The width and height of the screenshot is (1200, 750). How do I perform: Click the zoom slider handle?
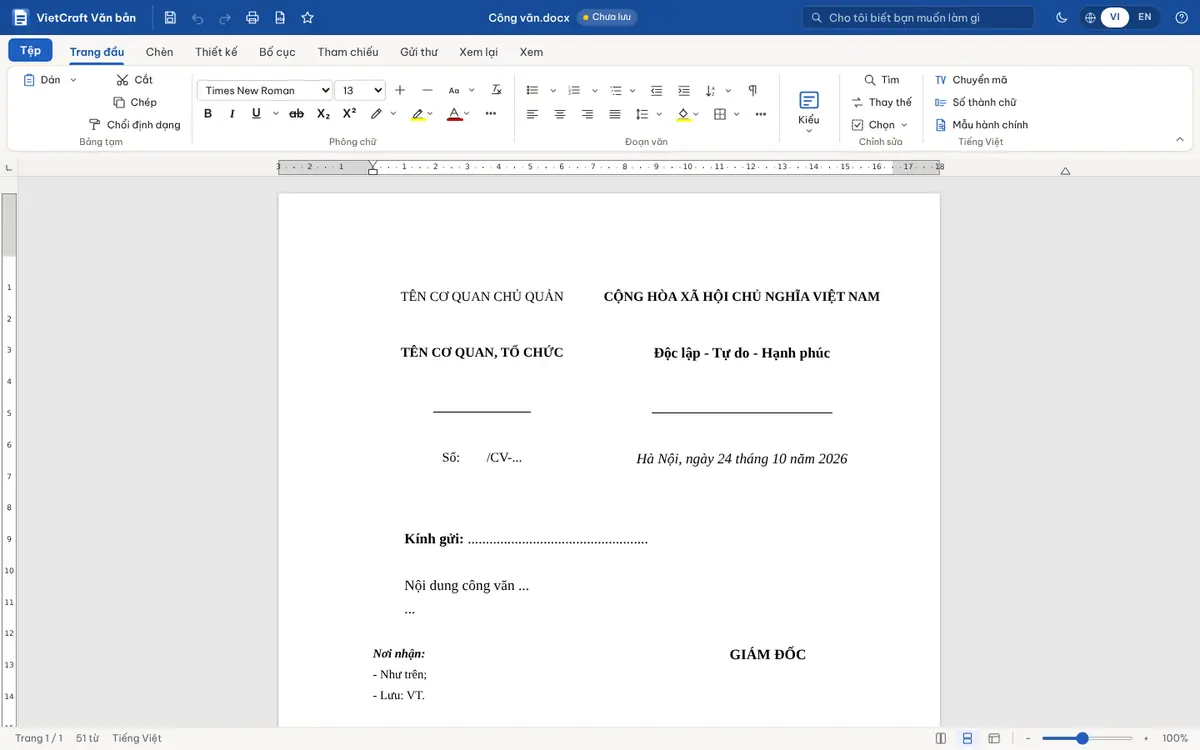pyautogui.click(x=1082, y=738)
